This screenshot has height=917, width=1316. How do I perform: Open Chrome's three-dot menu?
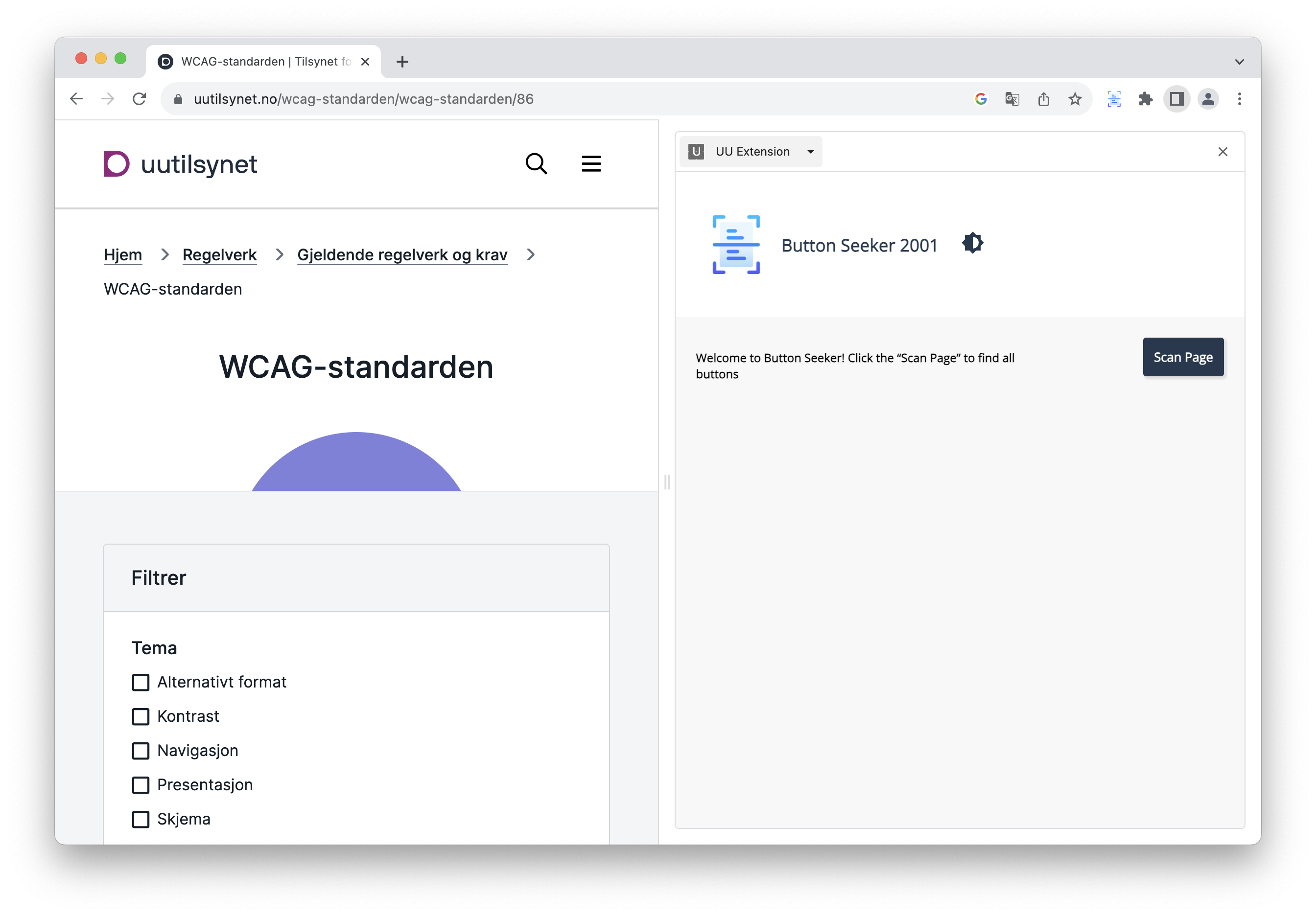(x=1239, y=99)
